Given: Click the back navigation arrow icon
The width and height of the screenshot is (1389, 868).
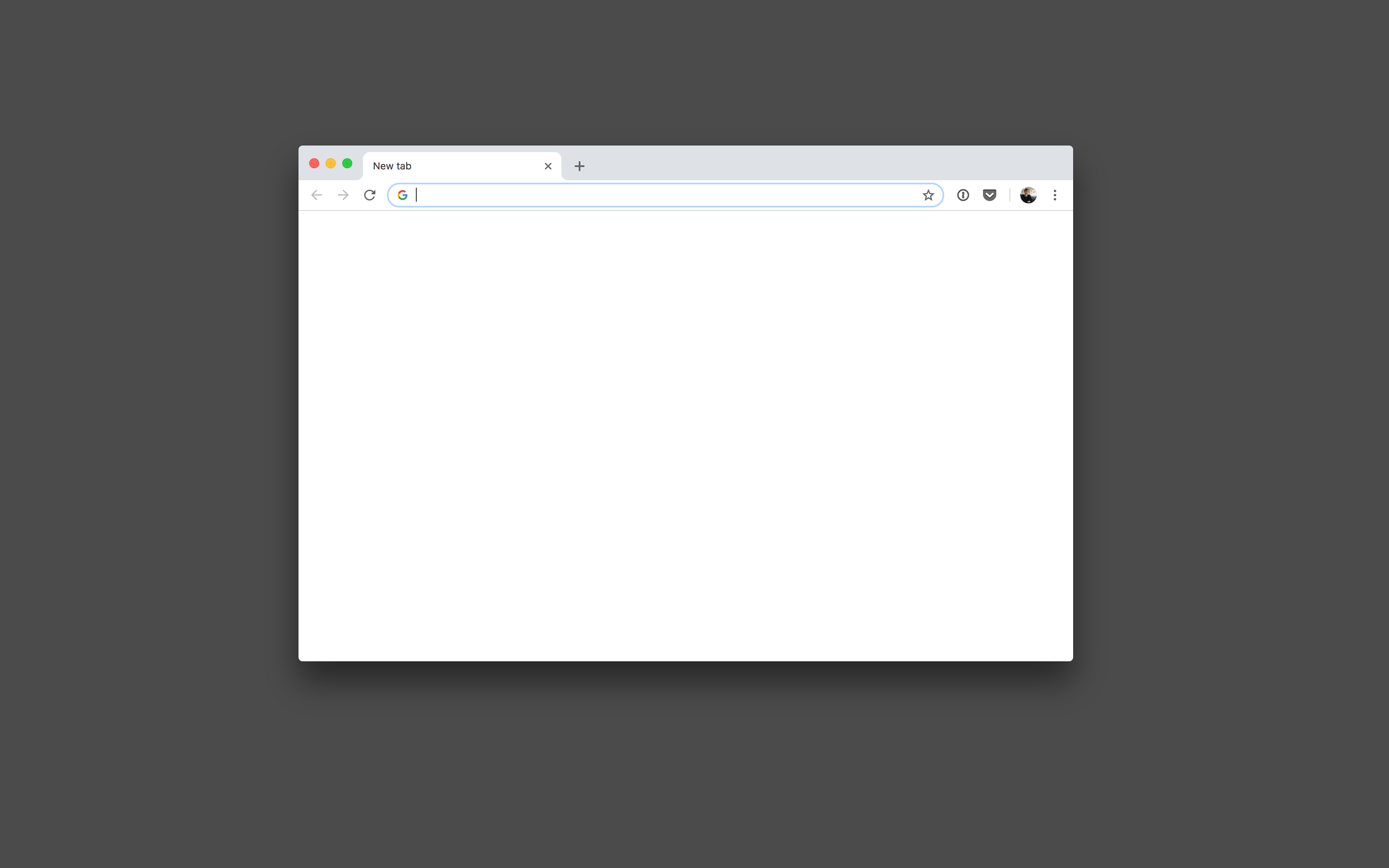Looking at the screenshot, I should [318, 195].
